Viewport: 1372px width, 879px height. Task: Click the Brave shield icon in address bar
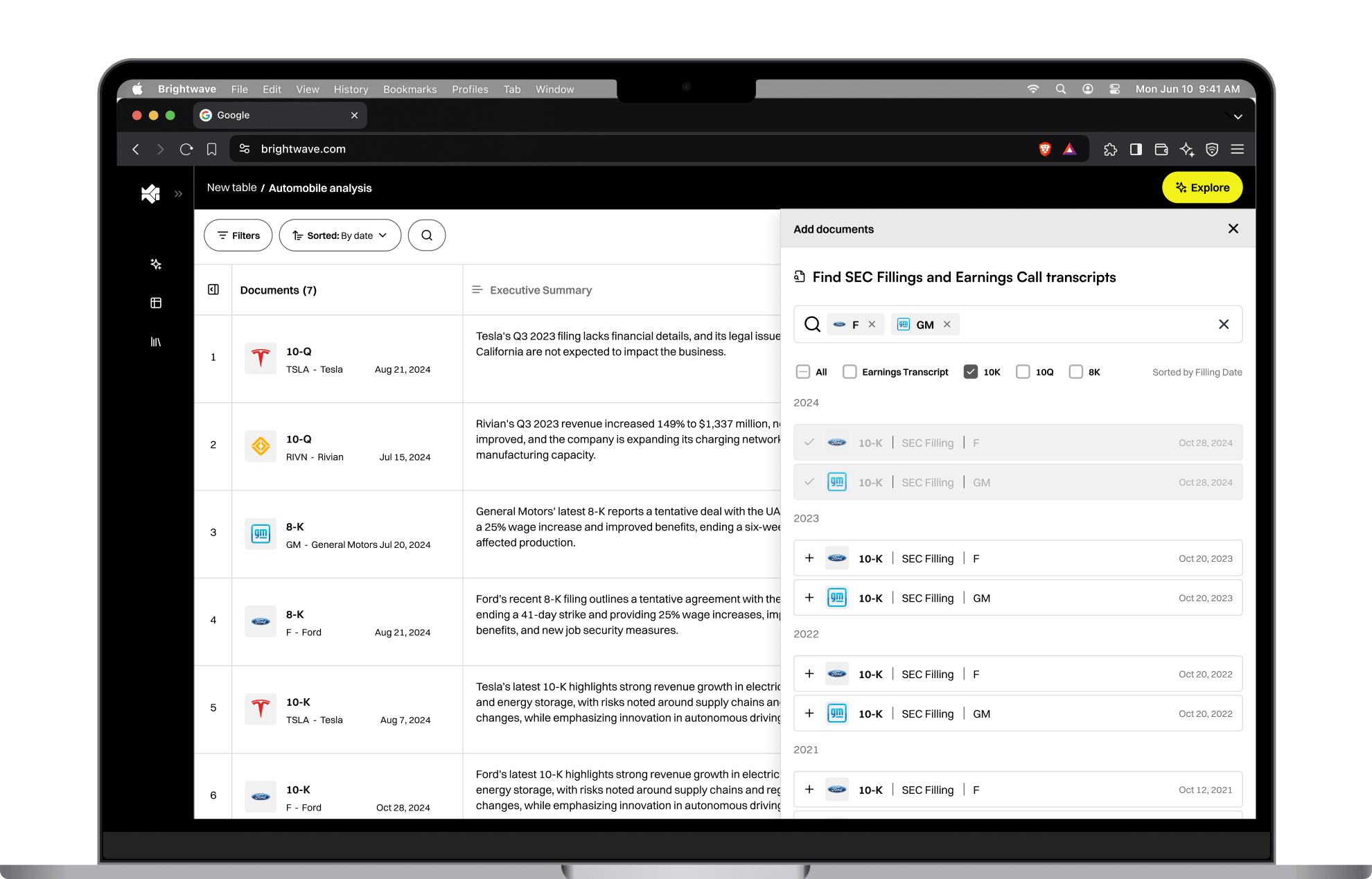pyautogui.click(x=1045, y=149)
